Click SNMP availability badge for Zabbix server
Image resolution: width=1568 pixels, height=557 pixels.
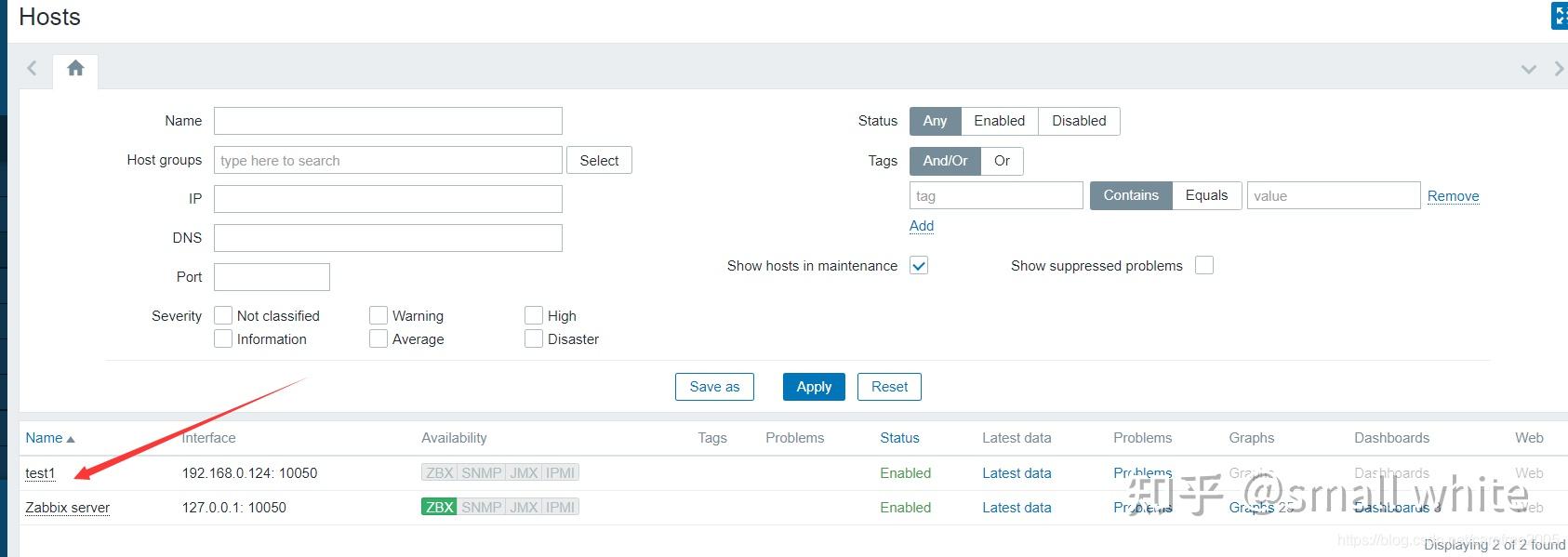point(481,507)
